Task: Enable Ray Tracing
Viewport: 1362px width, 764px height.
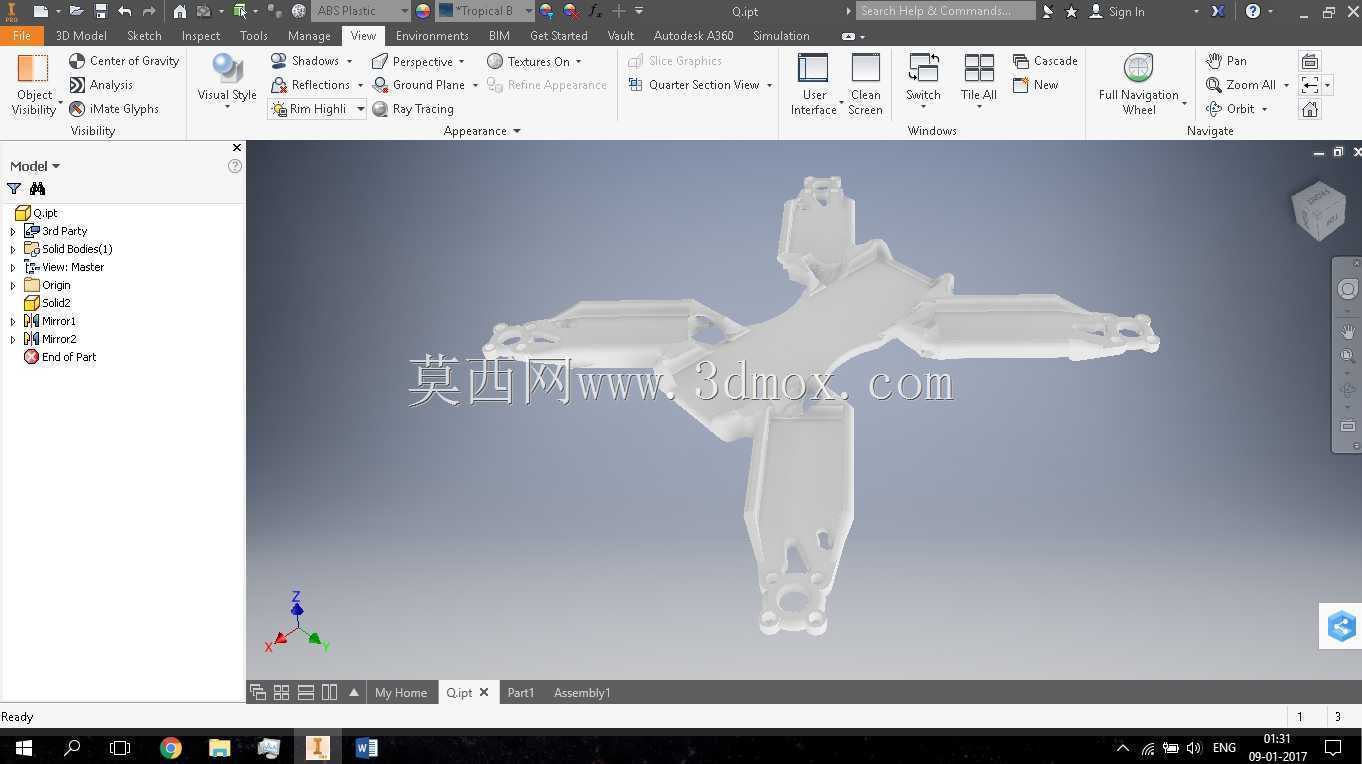Action: pyautogui.click(x=412, y=109)
